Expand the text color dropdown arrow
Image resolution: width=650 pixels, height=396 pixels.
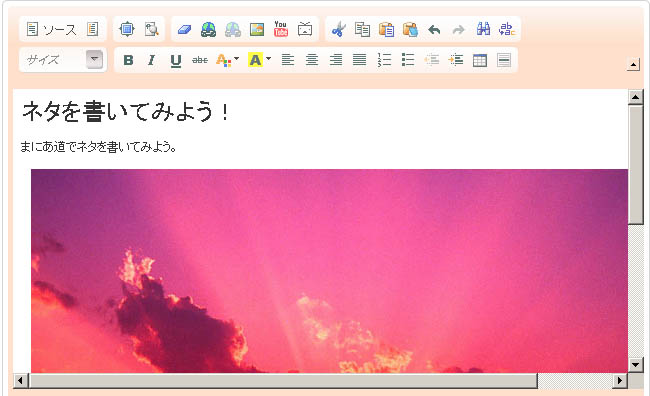[237, 59]
